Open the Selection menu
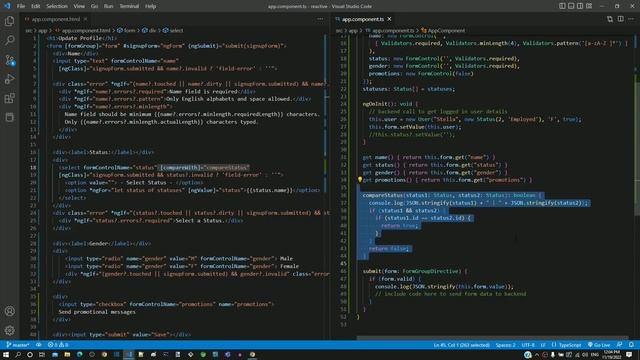Image resolution: width=640 pixels, height=360 pixels. 57,6
